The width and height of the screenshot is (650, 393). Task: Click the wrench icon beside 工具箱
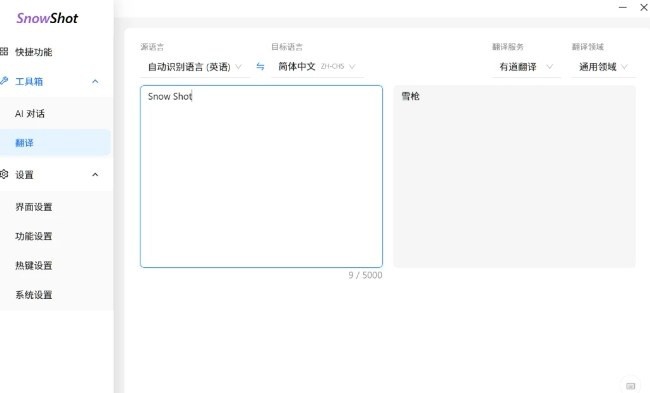click(x=4, y=81)
